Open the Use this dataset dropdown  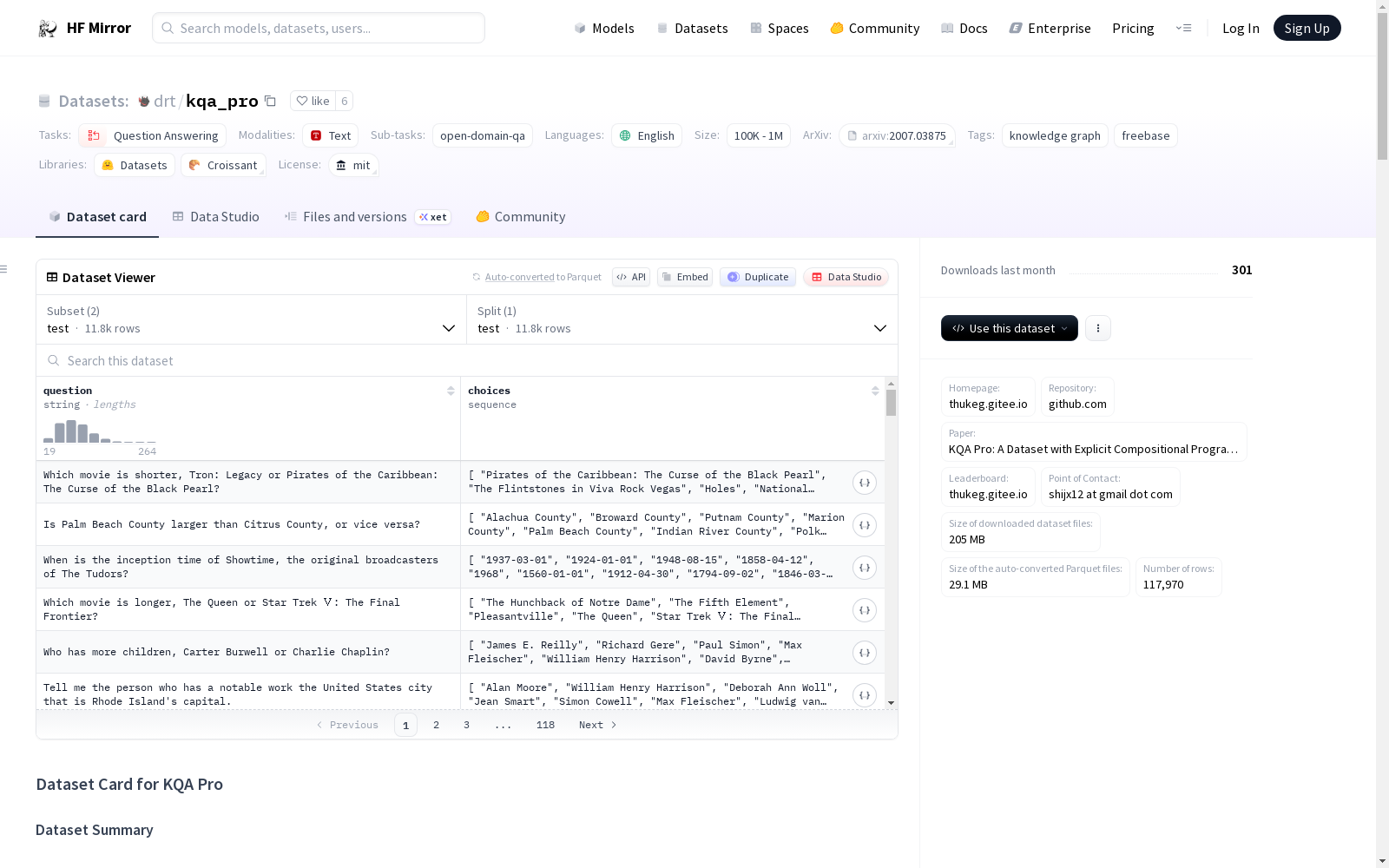tap(1010, 328)
